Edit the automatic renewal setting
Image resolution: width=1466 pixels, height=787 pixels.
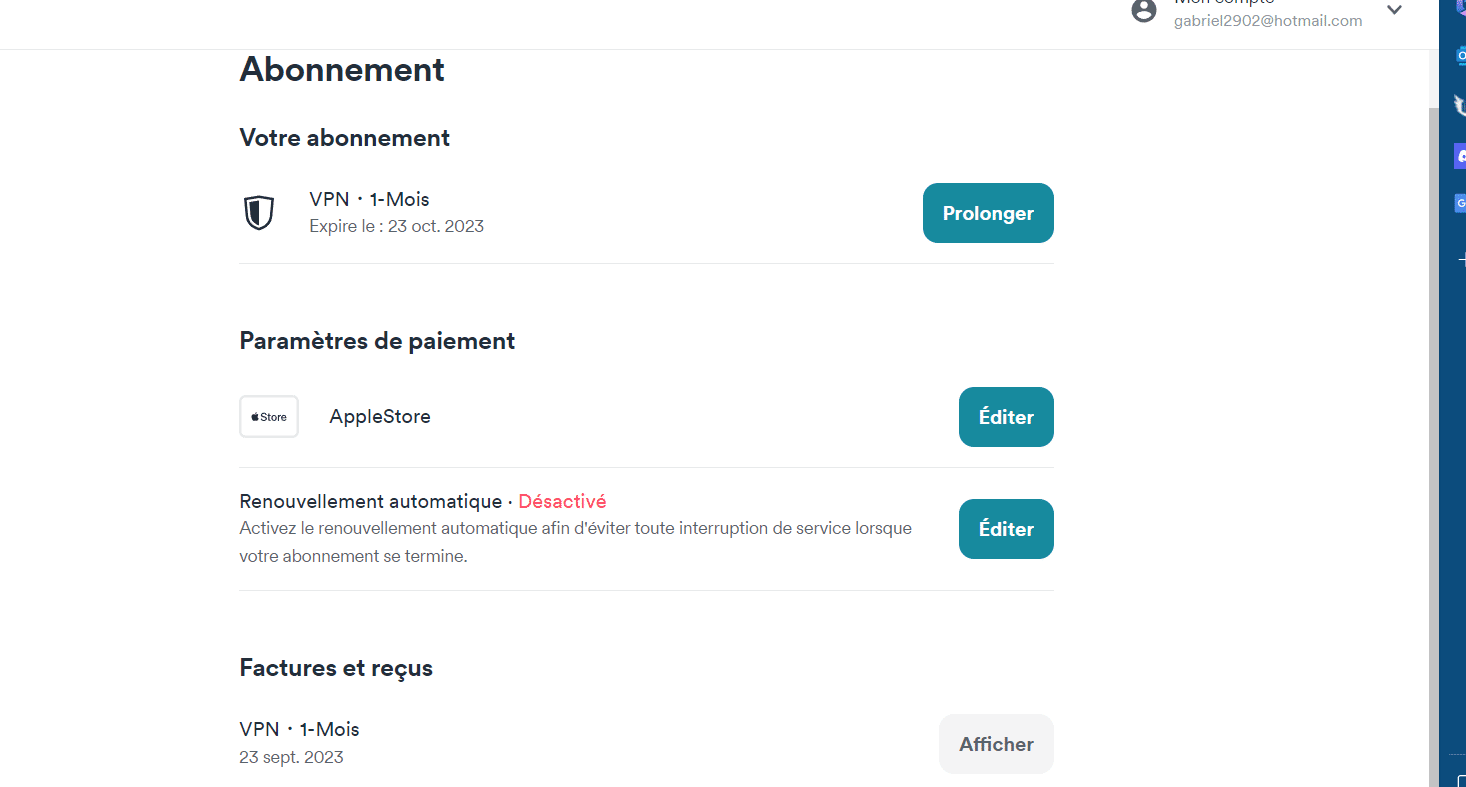(1005, 529)
